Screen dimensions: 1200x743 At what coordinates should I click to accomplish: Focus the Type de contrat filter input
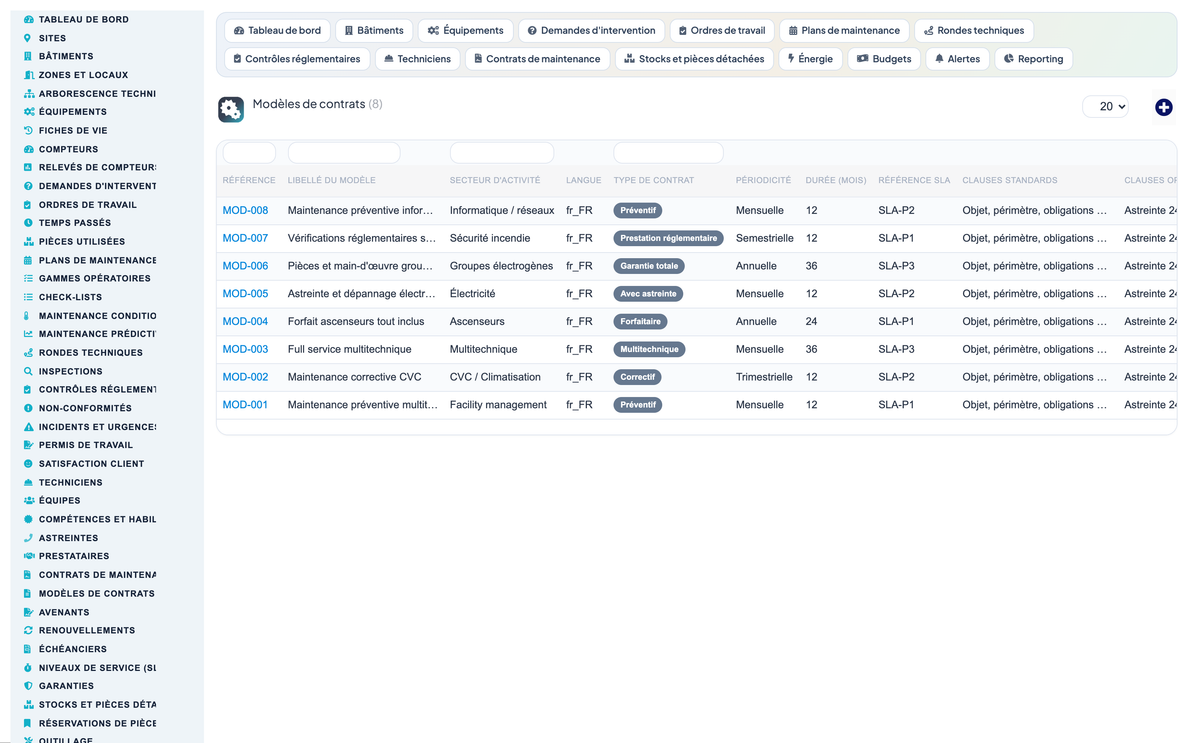(668, 153)
